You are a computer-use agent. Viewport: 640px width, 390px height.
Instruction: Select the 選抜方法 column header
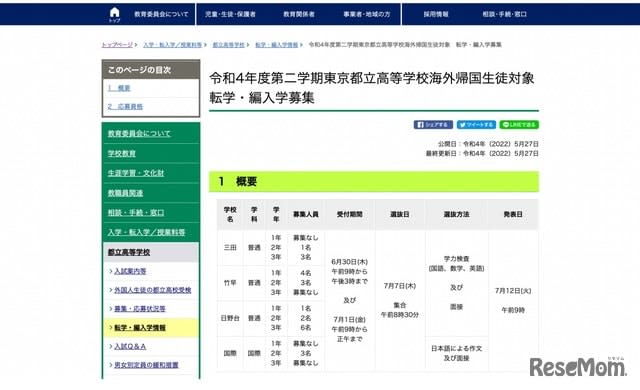click(x=456, y=215)
